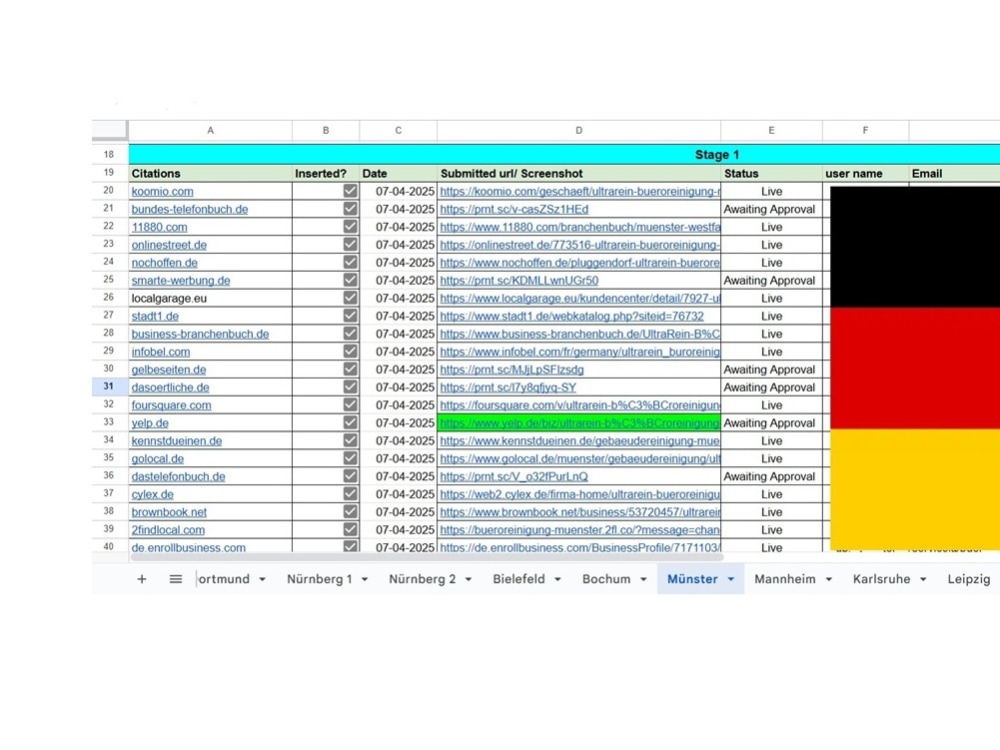Add a new sheet with plus icon

click(142, 579)
